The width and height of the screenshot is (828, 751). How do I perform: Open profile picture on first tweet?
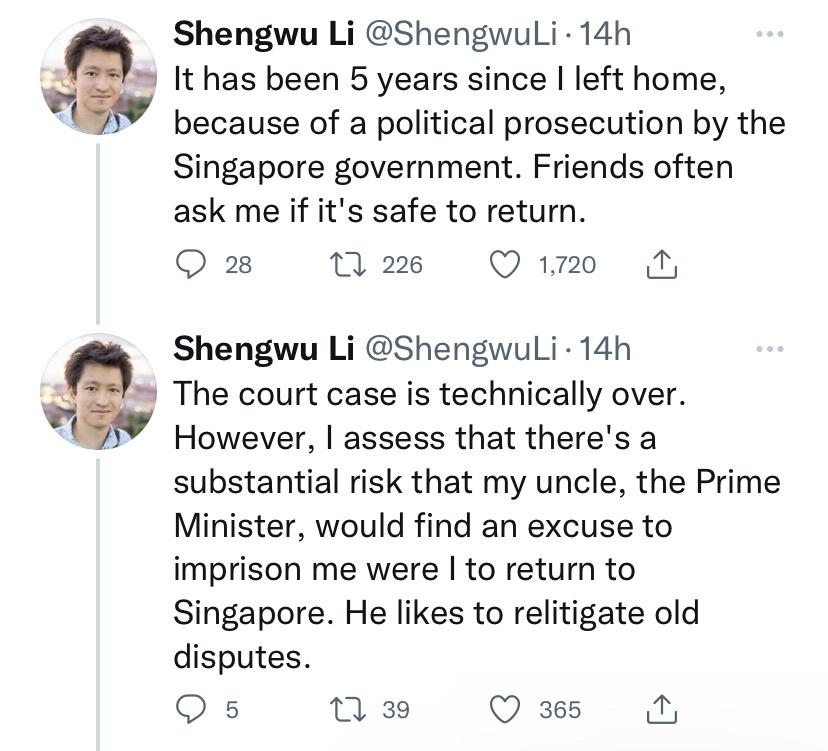pyautogui.click(x=98, y=76)
